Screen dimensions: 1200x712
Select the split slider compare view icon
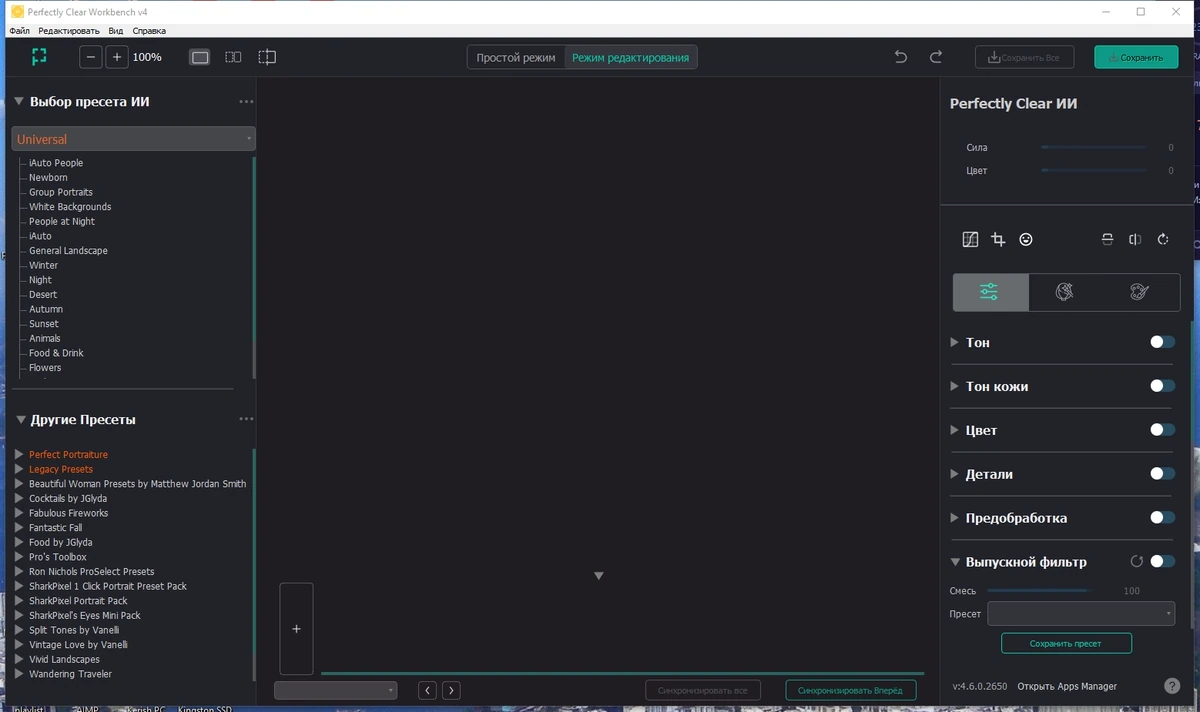tap(267, 57)
